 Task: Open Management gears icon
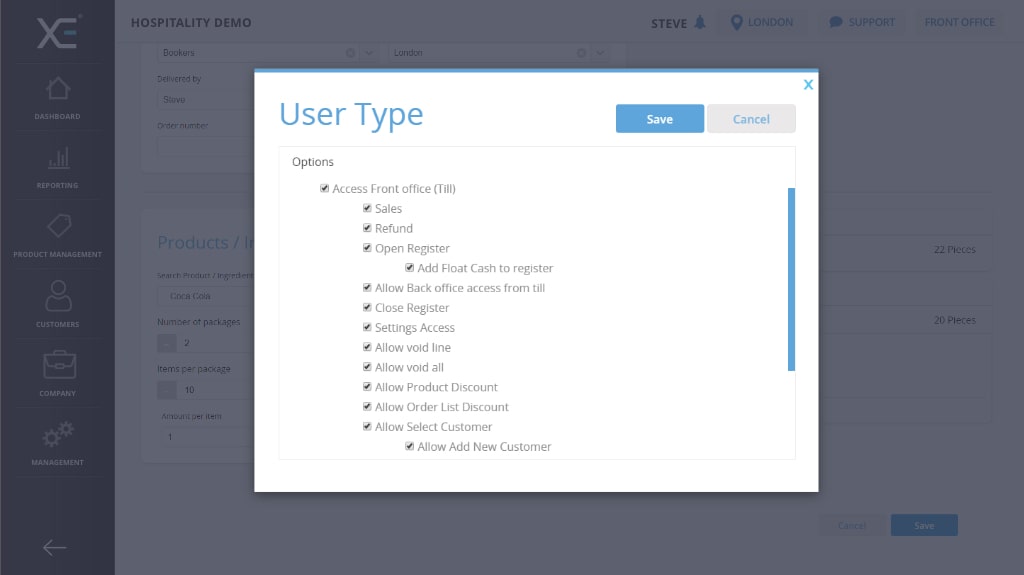pyautogui.click(x=57, y=435)
